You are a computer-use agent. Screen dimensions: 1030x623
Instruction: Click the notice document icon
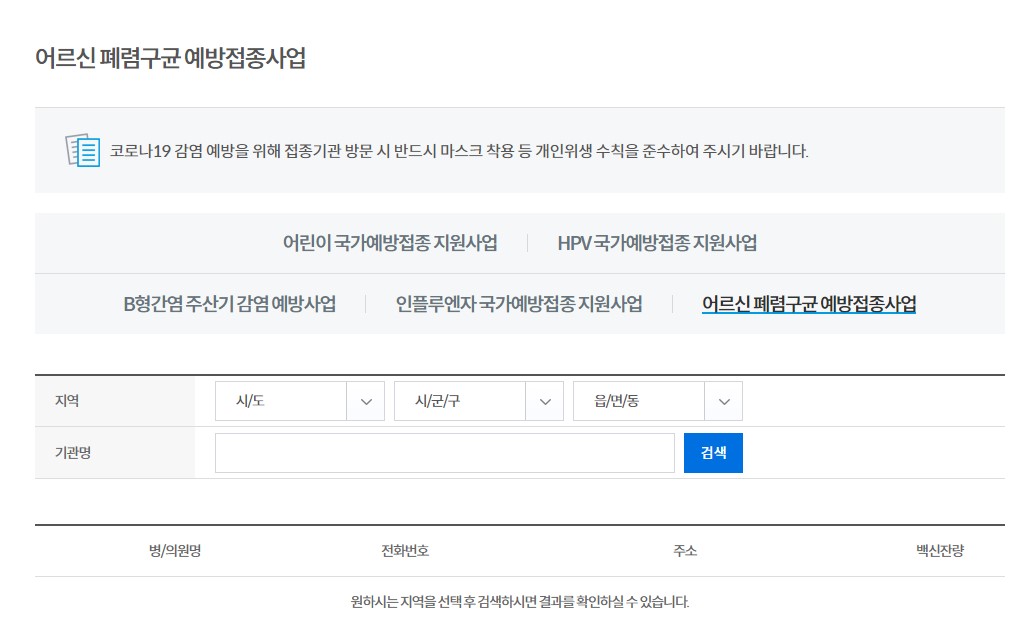pyautogui.click(x=83, y=150)
